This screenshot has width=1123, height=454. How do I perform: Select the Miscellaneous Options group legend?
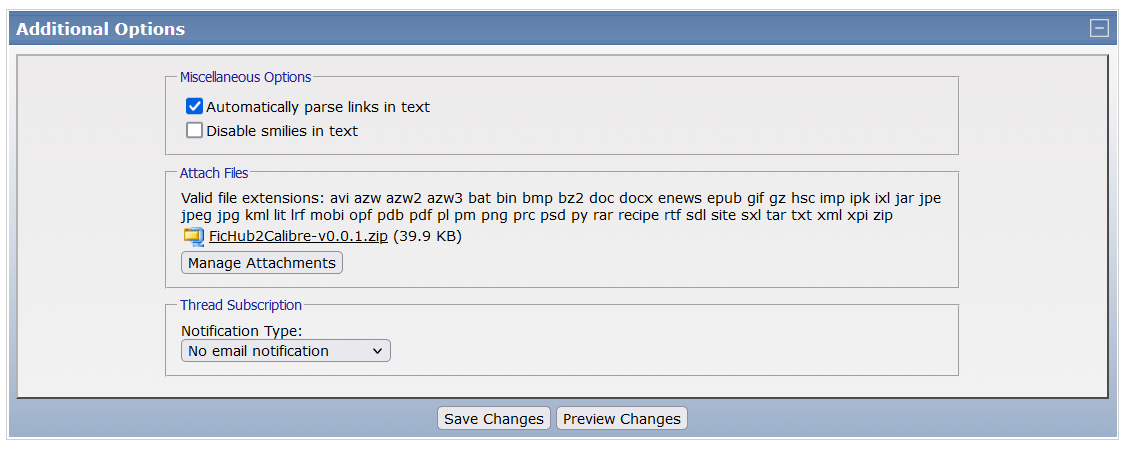coord(245,77)
